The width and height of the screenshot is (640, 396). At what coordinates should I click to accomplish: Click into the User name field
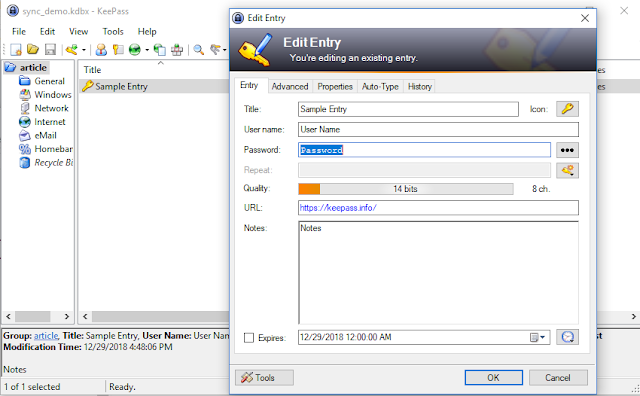438,129
